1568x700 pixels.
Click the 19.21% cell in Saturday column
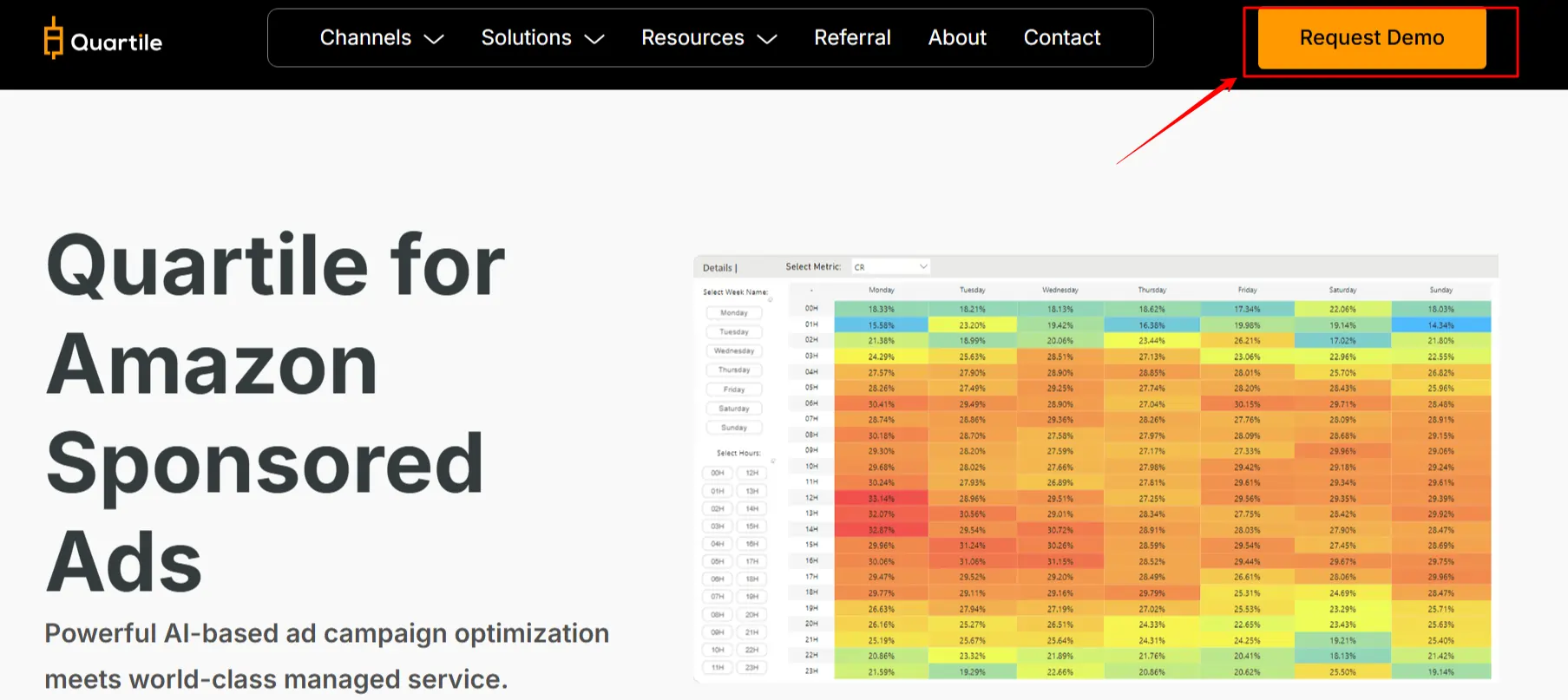(x=1342, y=640)
